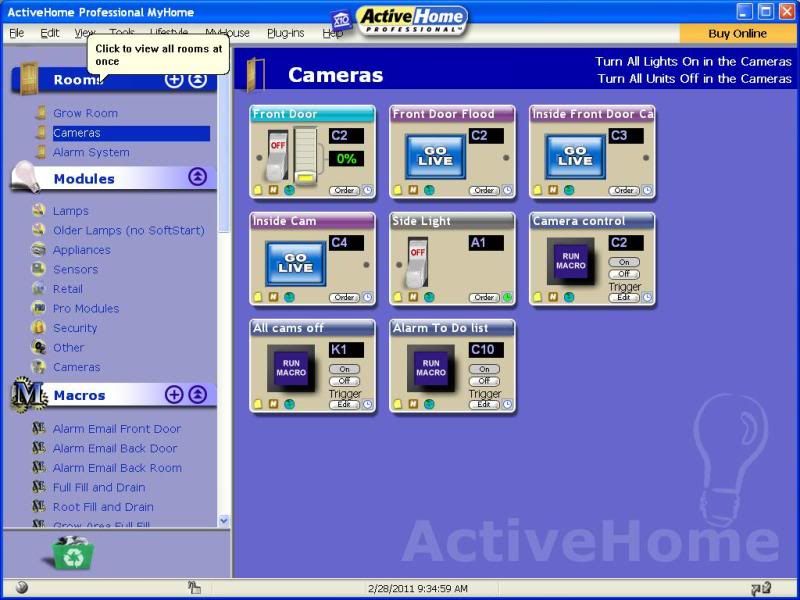Click the Appliances category icon

(x=38, y=249)
